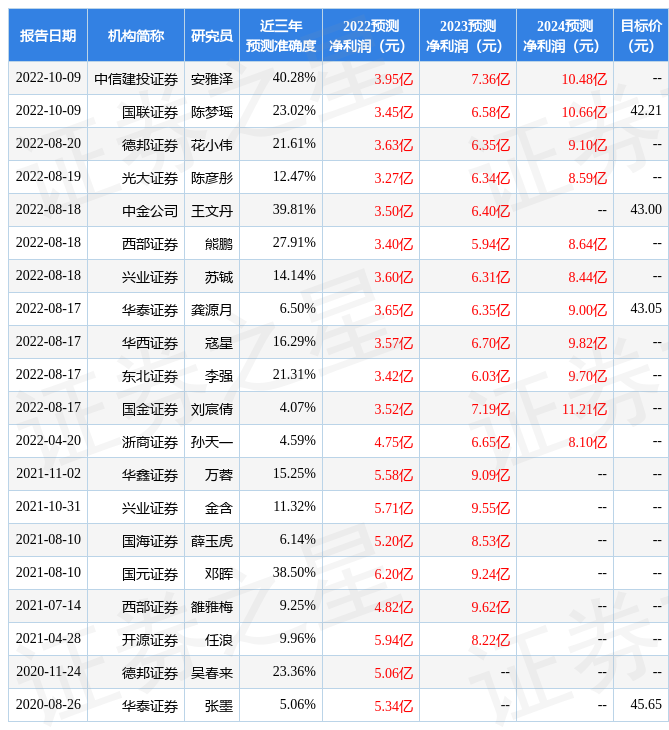Click accuracy value 40.28%
The width and height of the screenshot is (669, 730).
click(x=294, y=77)
